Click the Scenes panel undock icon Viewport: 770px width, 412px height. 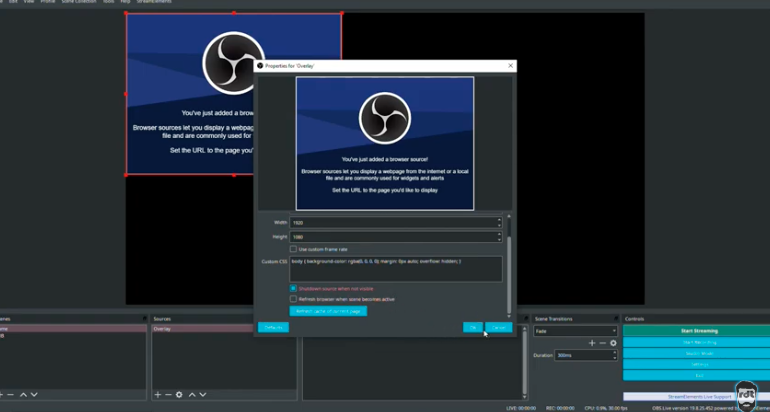coord(144,319)
